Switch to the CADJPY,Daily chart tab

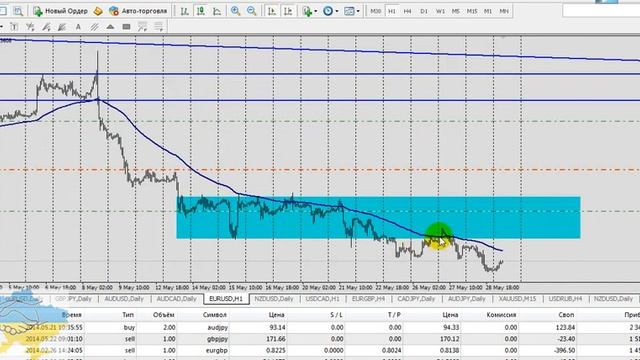click(x=416, y=299)
